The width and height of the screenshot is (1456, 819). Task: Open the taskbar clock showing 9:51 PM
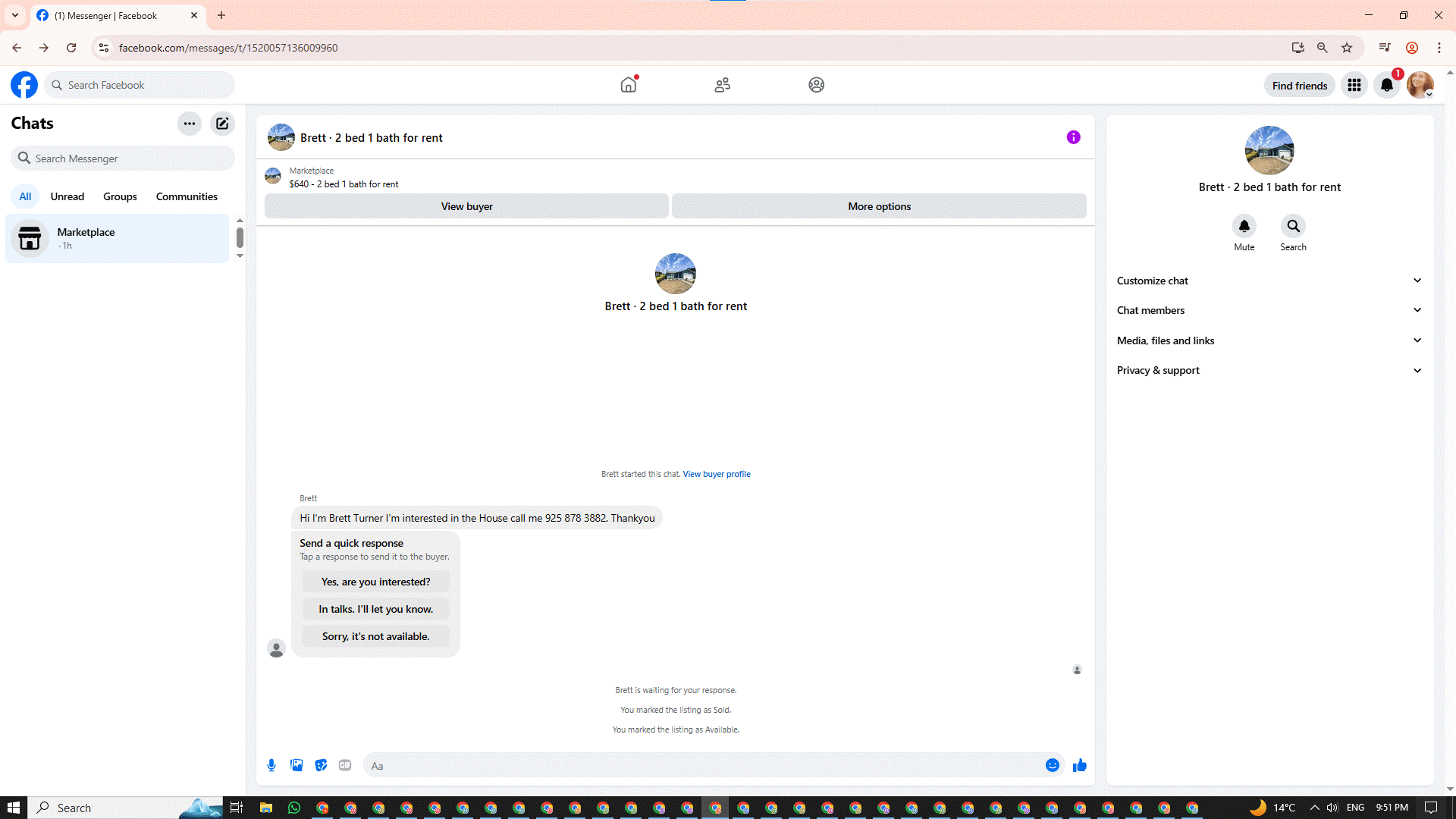(1392, 808)
